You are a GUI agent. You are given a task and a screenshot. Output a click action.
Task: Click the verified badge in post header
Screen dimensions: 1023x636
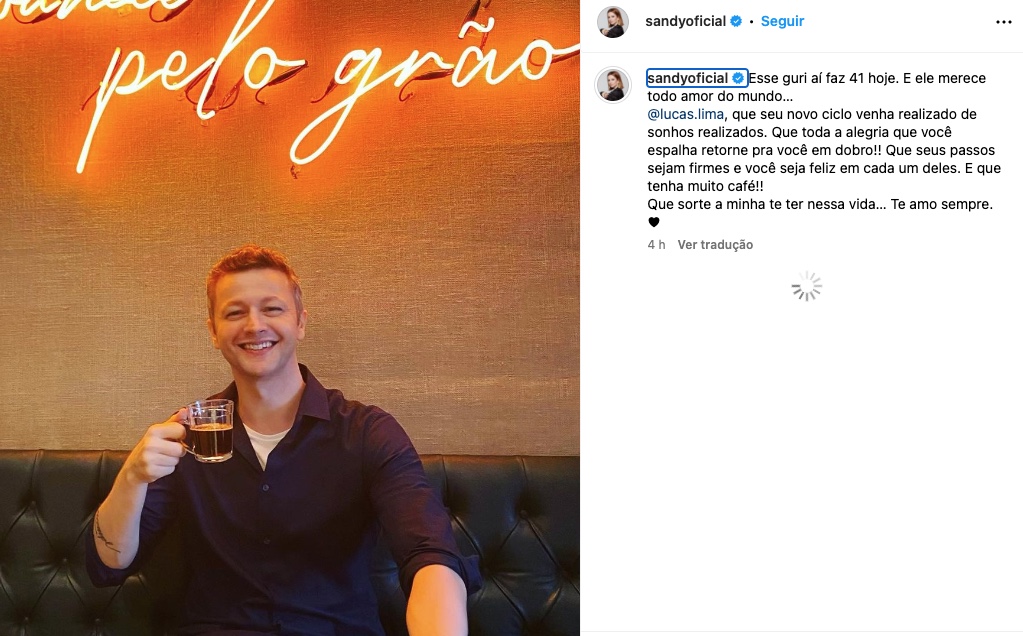pos(736,22)
